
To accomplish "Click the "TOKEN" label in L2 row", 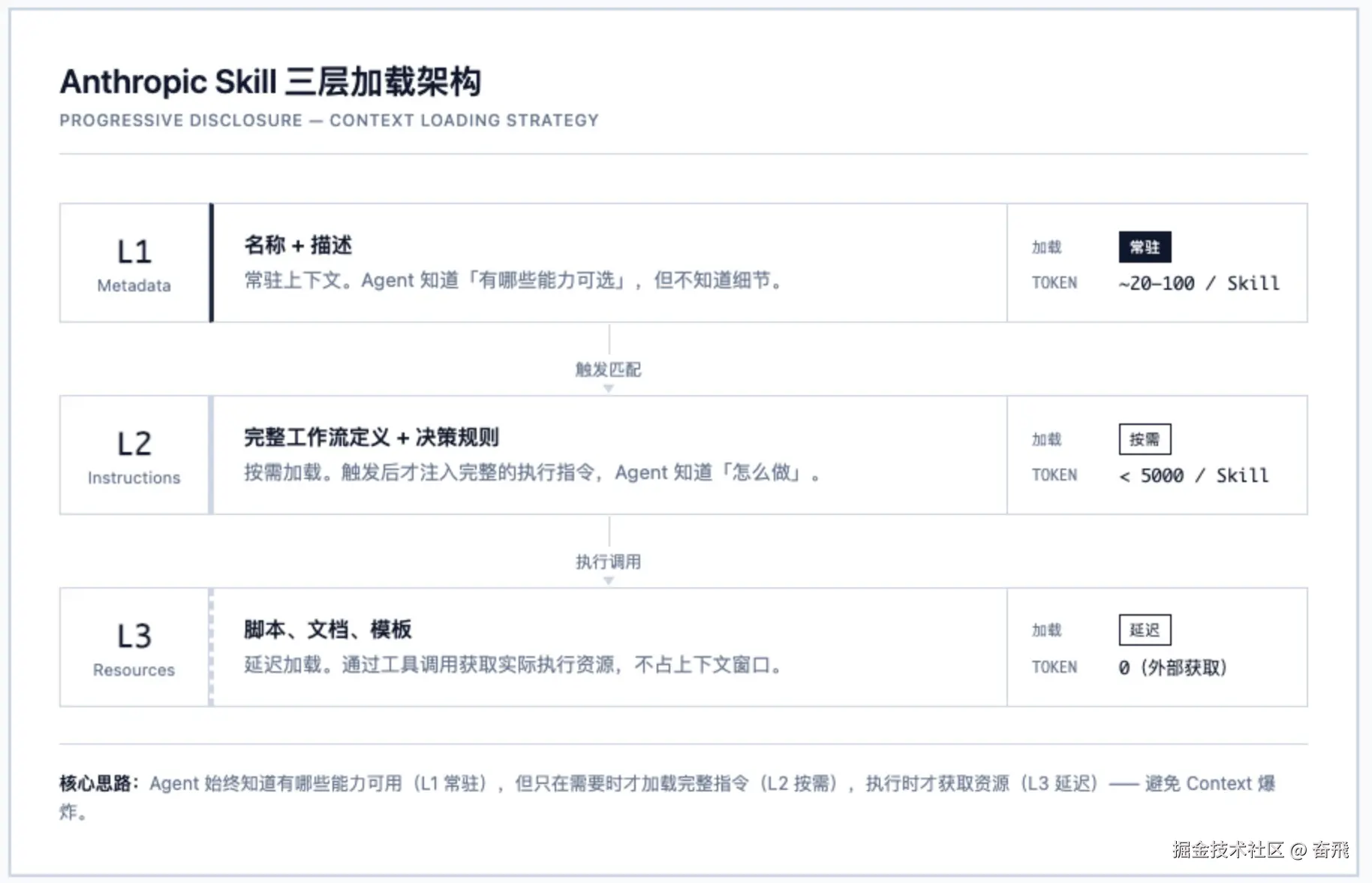I will 1055,475.
